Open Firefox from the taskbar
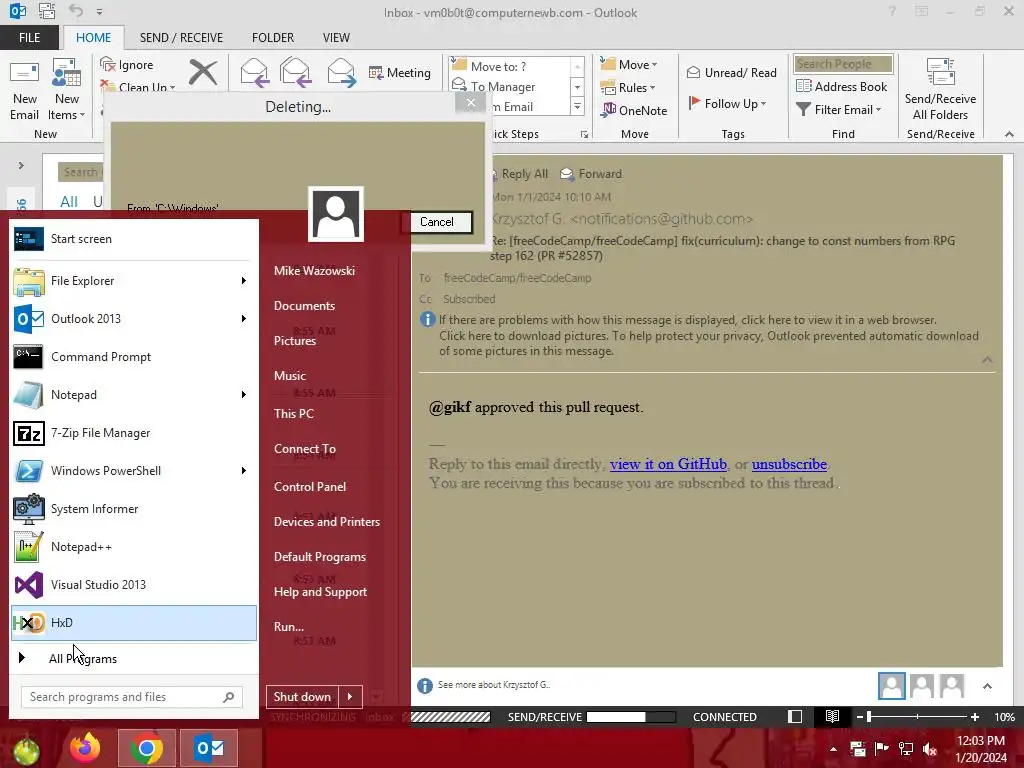Image resolution: width=1024 pixels, height=768 pixels. 86,748
